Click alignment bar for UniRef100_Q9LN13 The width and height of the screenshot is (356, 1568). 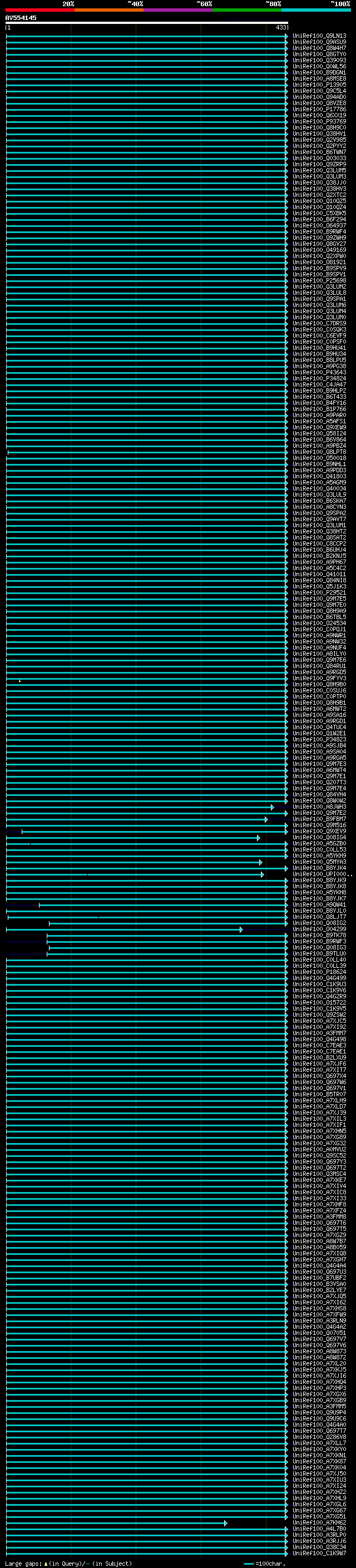(x=147, y=36)
